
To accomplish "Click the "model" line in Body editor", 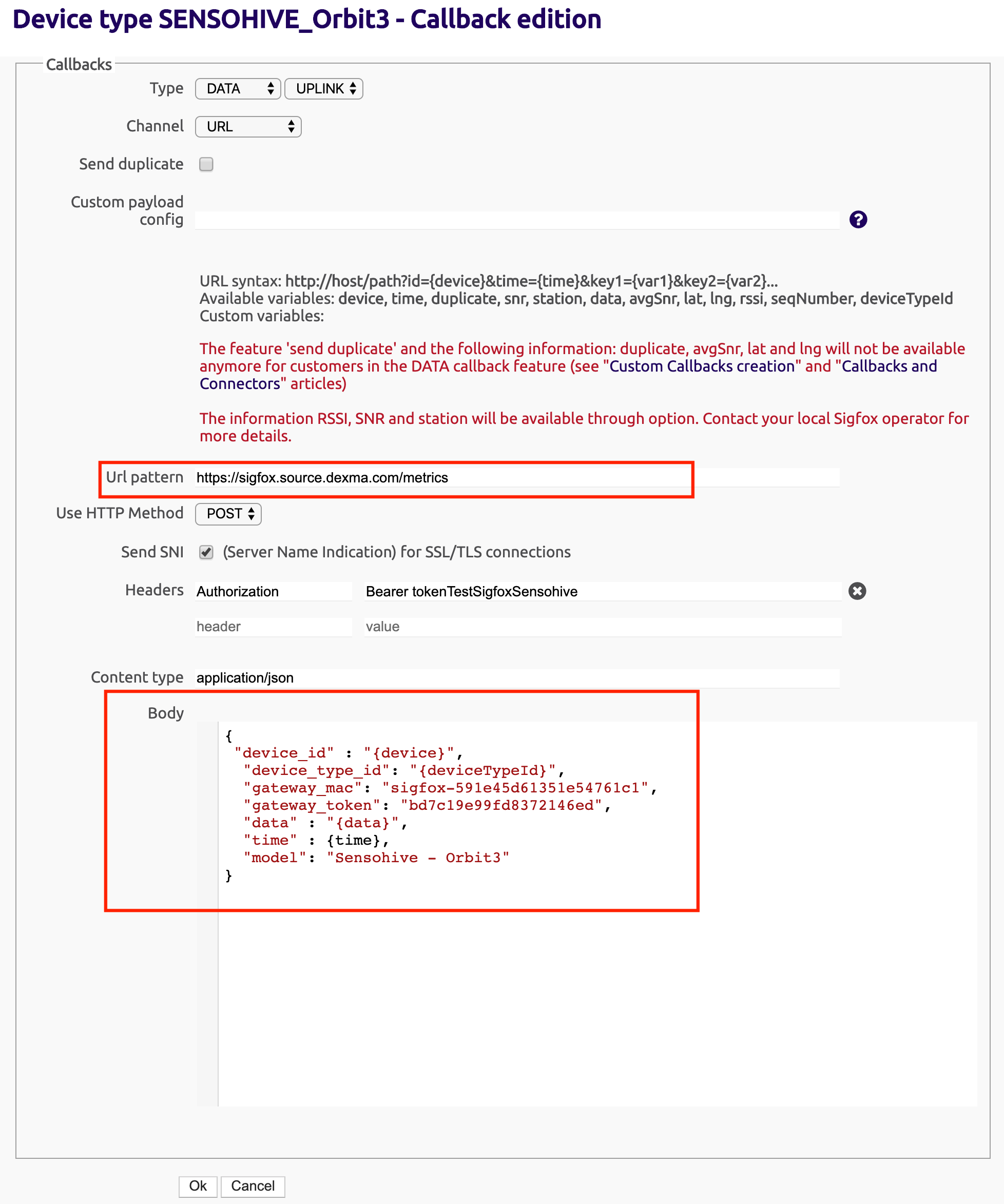I will [377, 858].
